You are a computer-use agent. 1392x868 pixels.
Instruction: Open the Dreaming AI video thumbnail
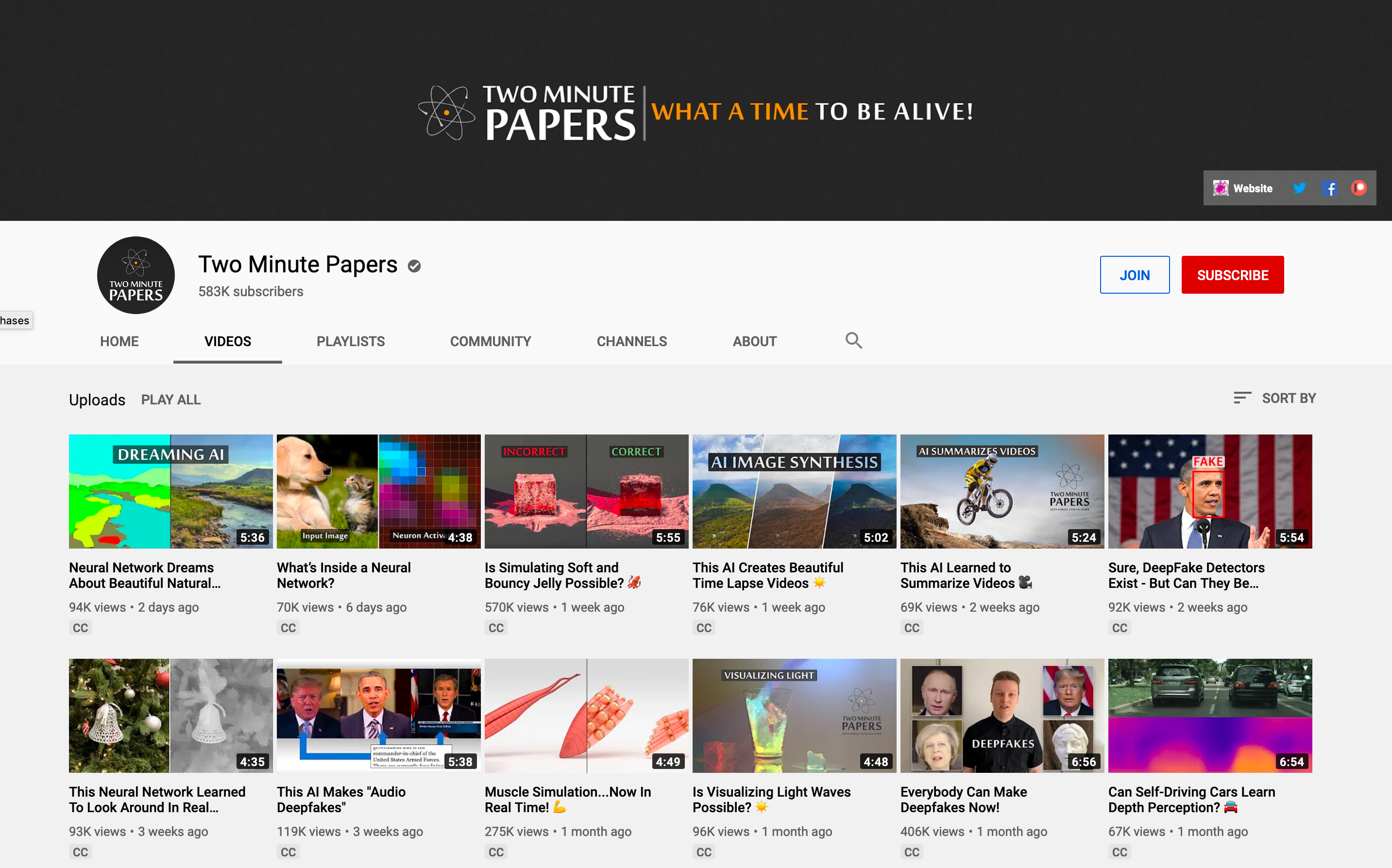click(170, 491)
